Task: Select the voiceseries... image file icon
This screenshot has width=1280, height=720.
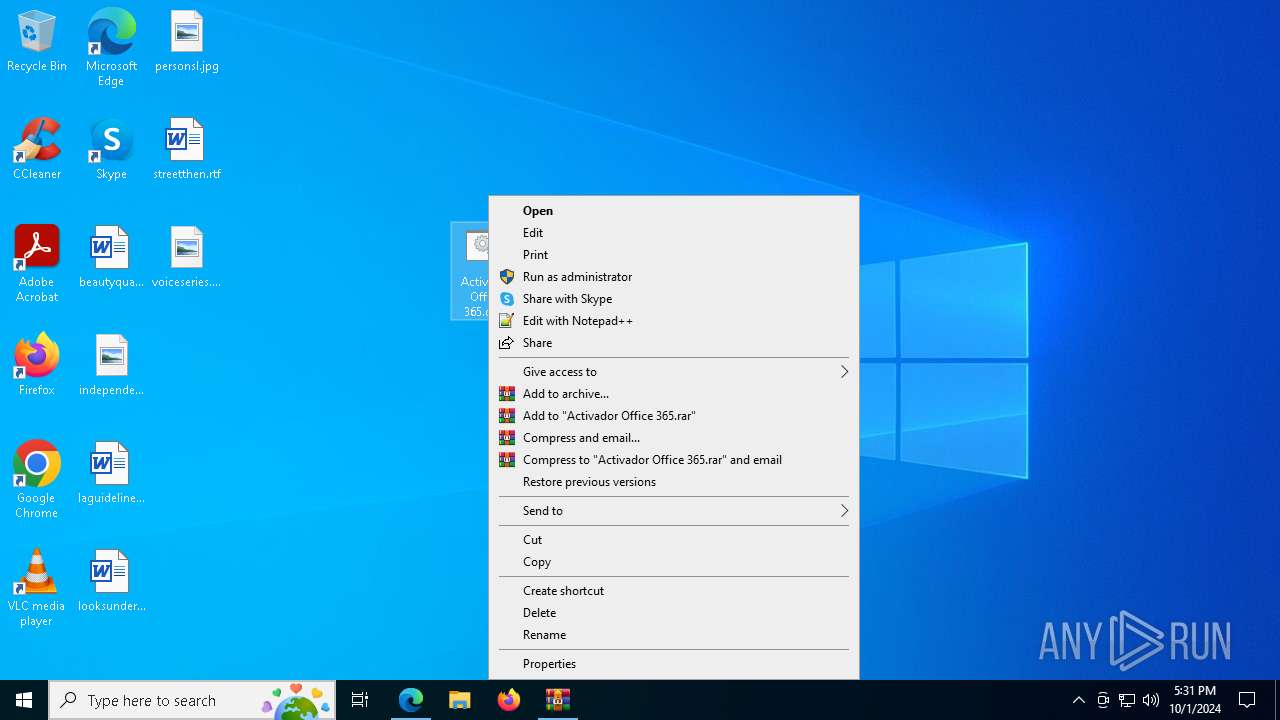Action: coord(187,257)
